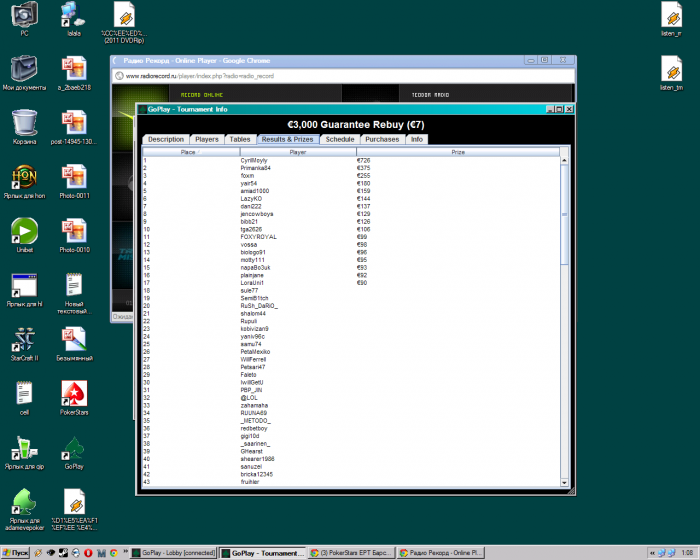Focus the Chrome address bar URL
700x560 pixels.
click(200, 76)
